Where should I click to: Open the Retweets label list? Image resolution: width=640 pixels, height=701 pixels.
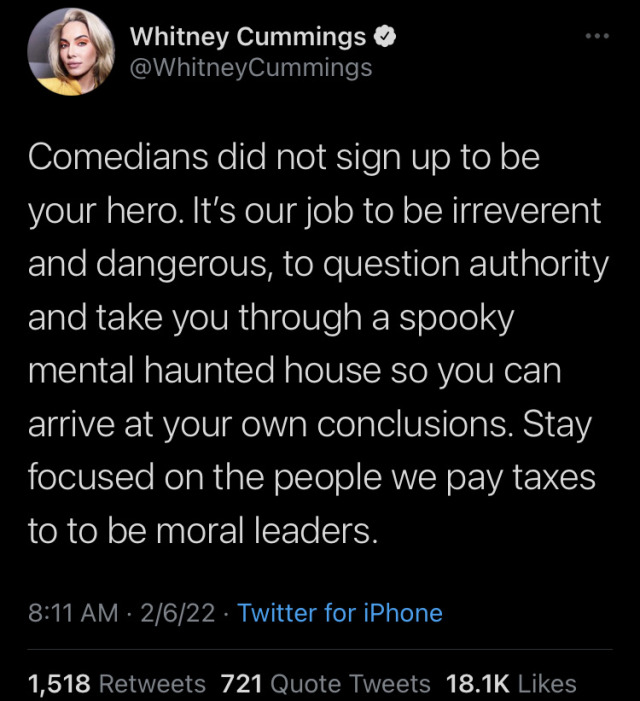(153, 684)
